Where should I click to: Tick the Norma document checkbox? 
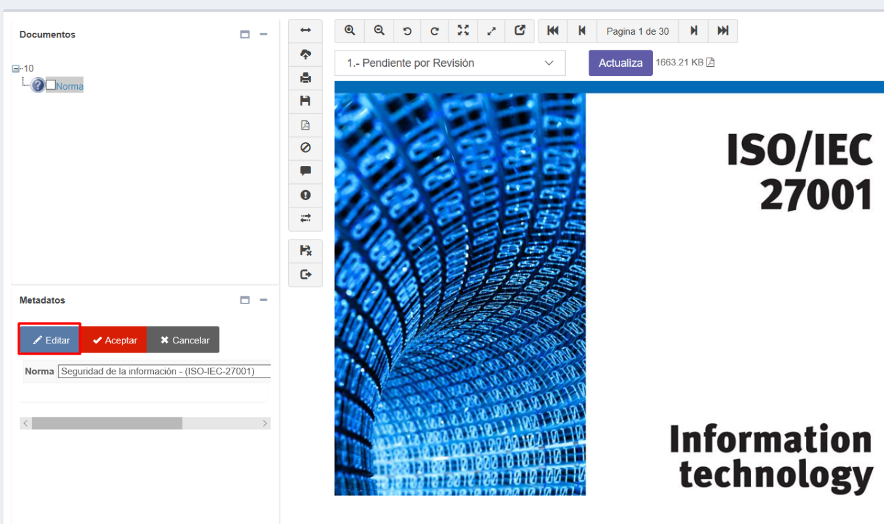[51, 85]
